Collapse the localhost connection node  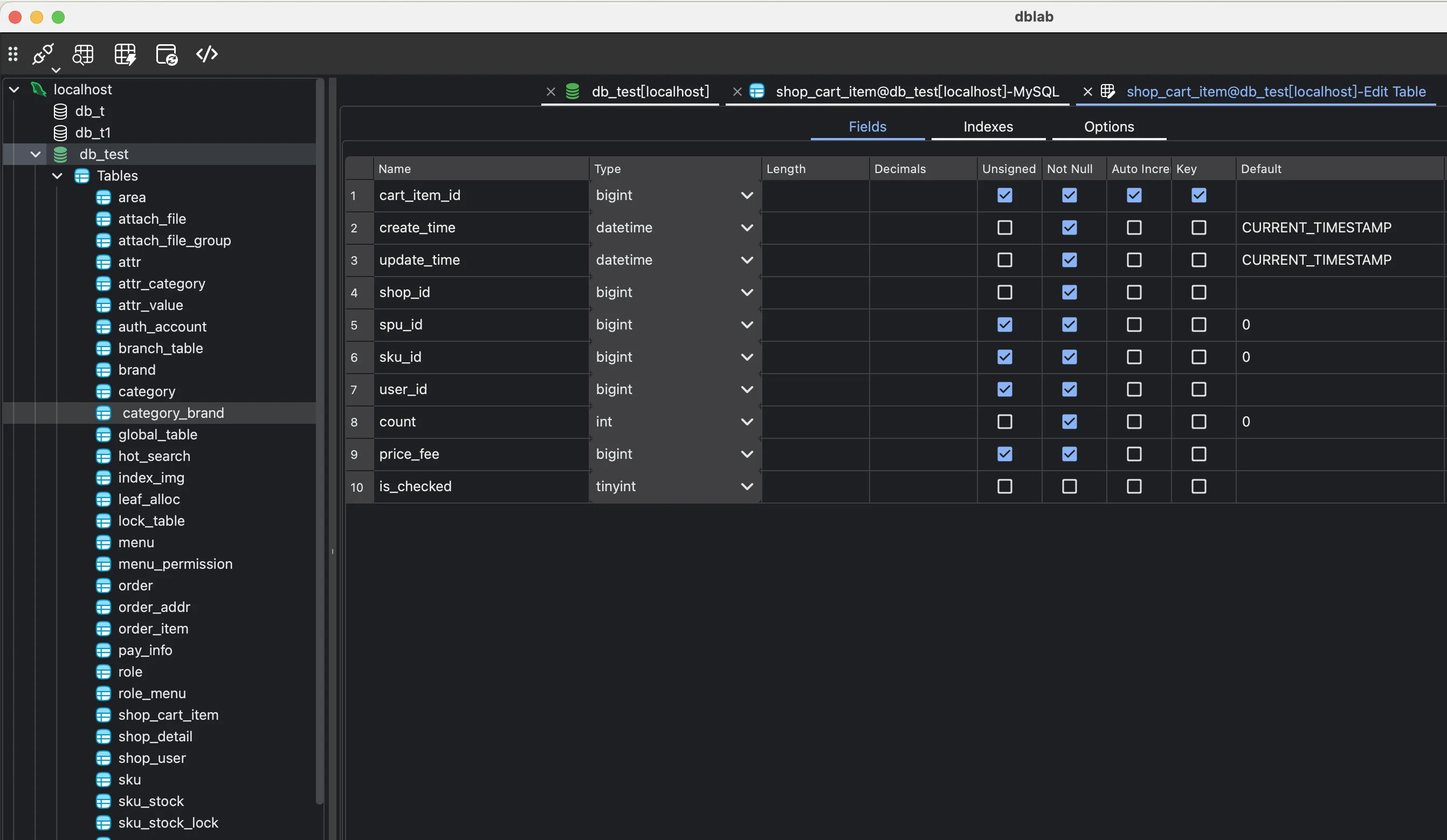(15, 89)
